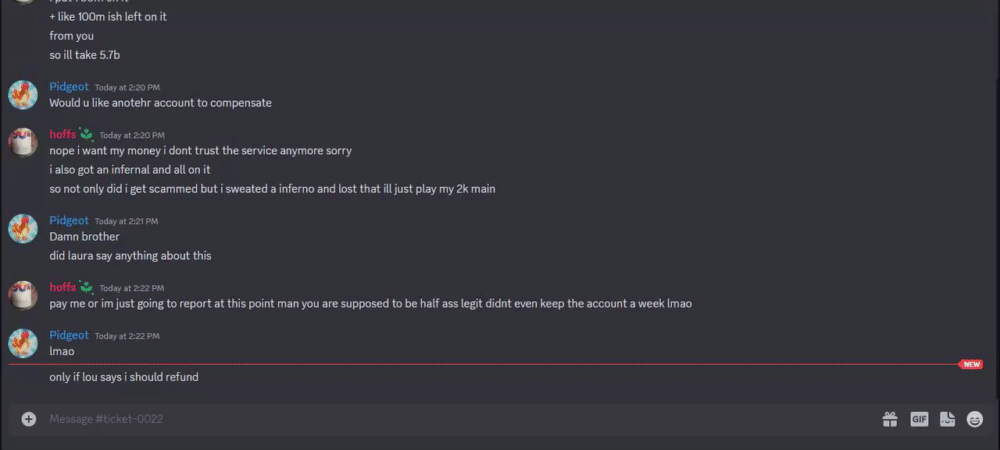Click Pidgeot's username above the "lmao" message

[x=69, y=335]
